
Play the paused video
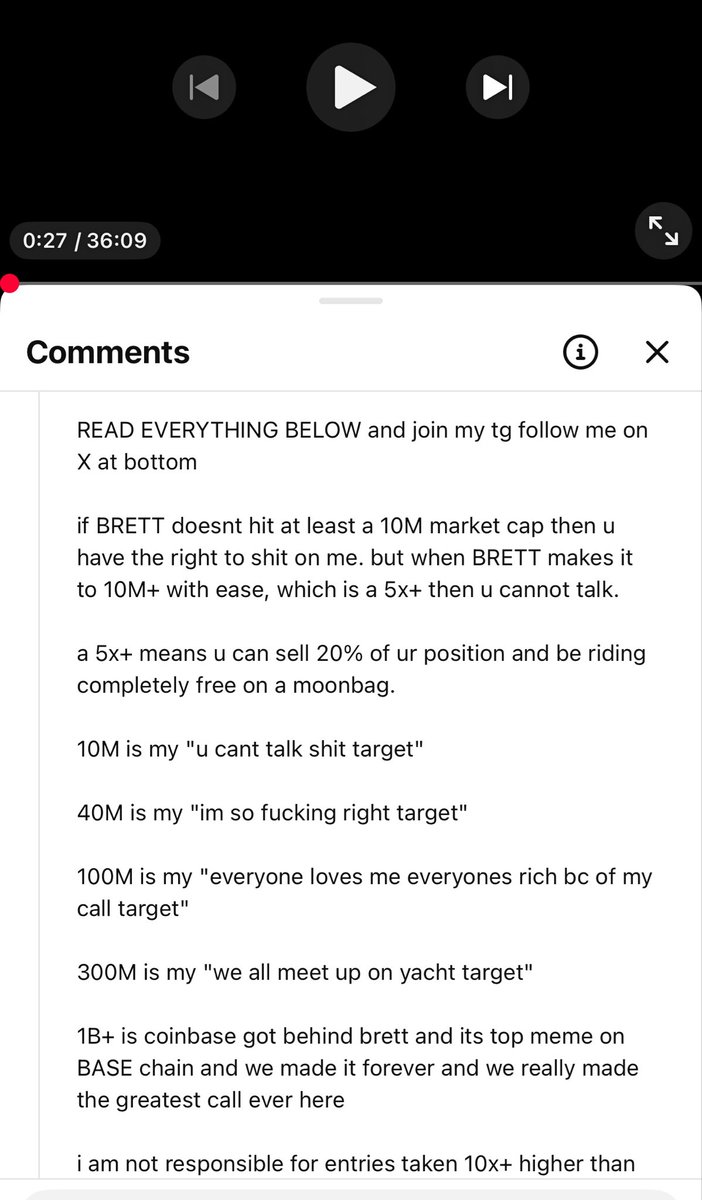(x=351, y=87)
